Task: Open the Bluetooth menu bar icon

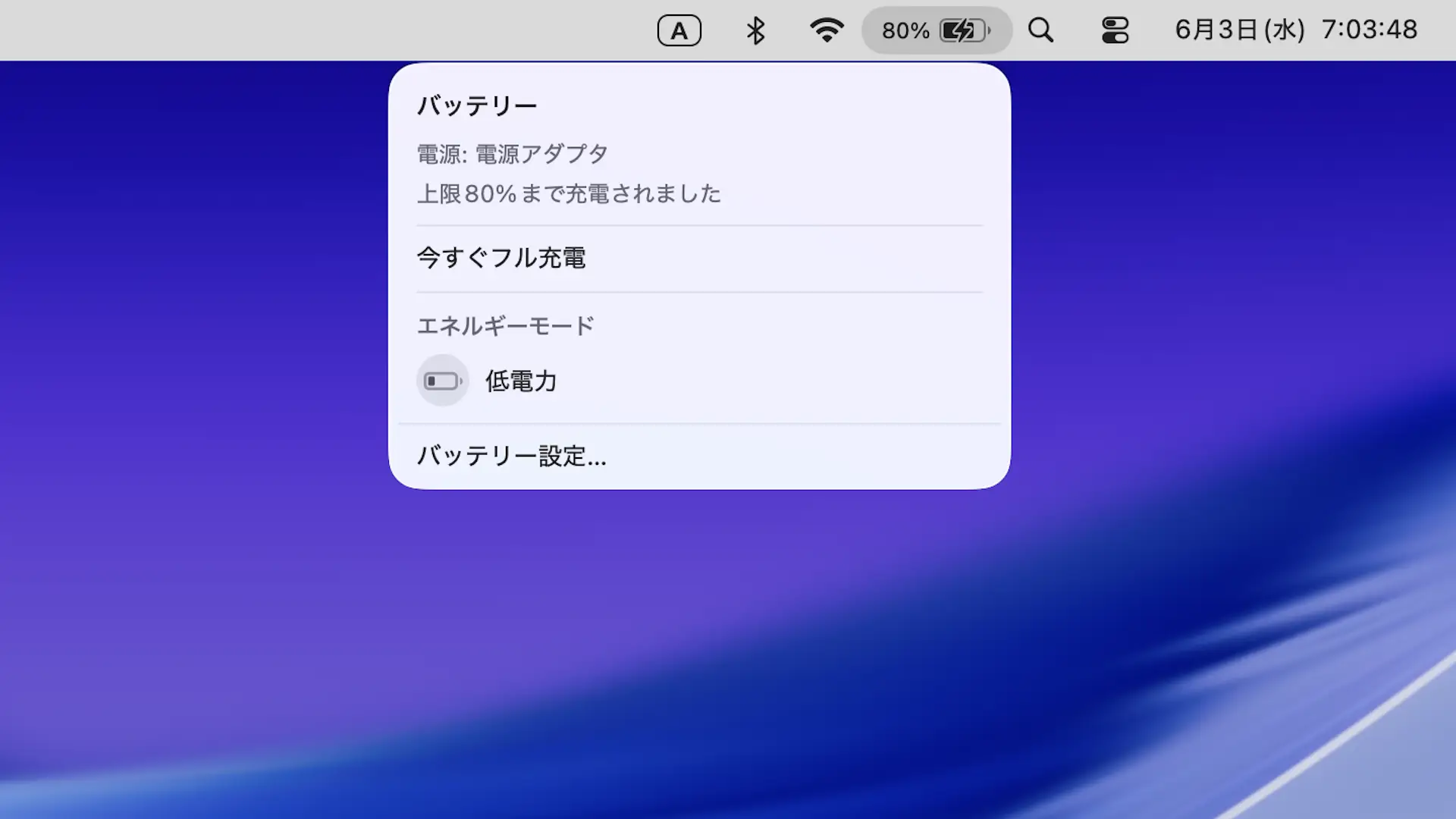Action: click(x=755, y=30)
